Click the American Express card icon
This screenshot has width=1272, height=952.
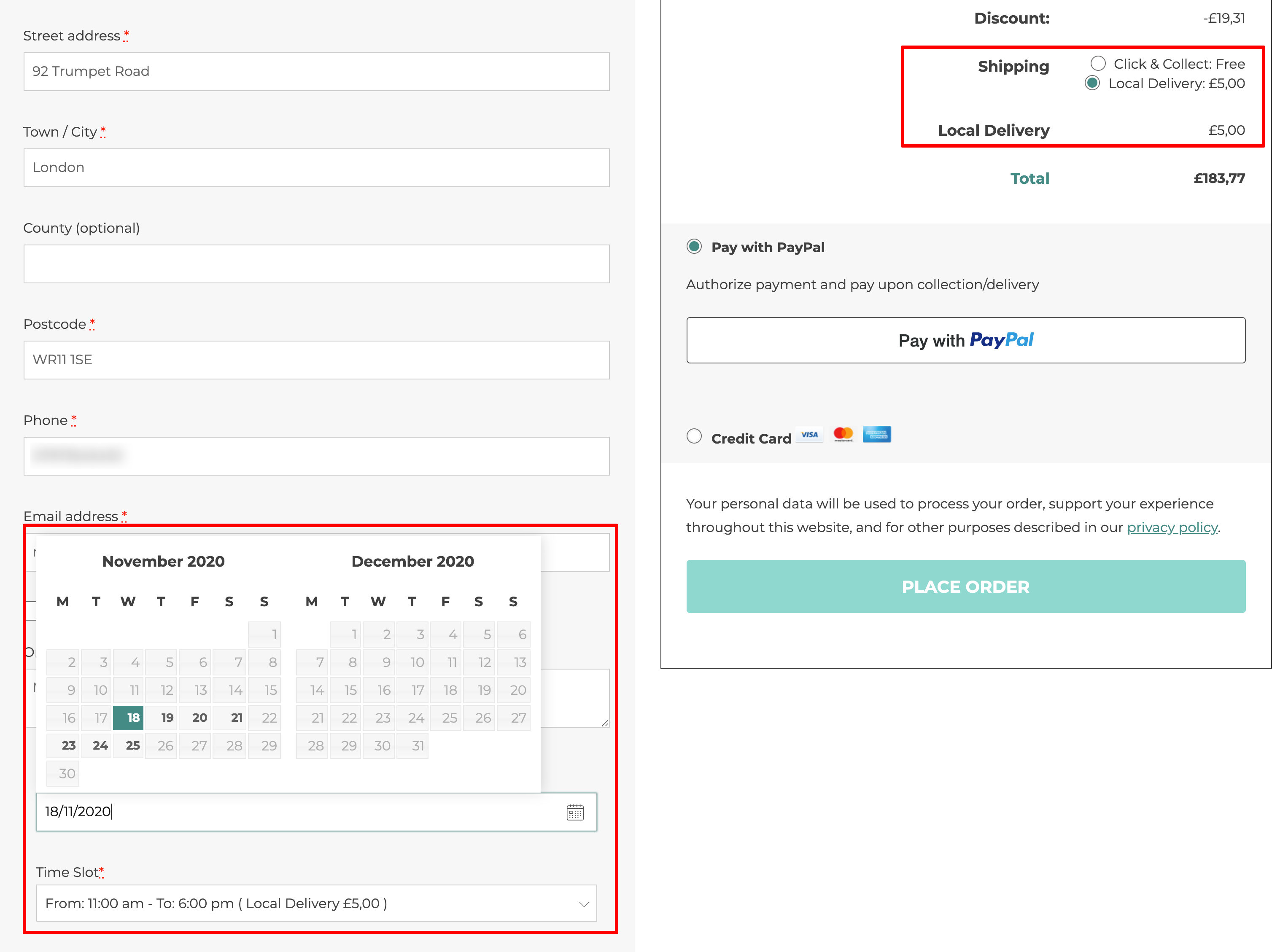coord(876,435)
